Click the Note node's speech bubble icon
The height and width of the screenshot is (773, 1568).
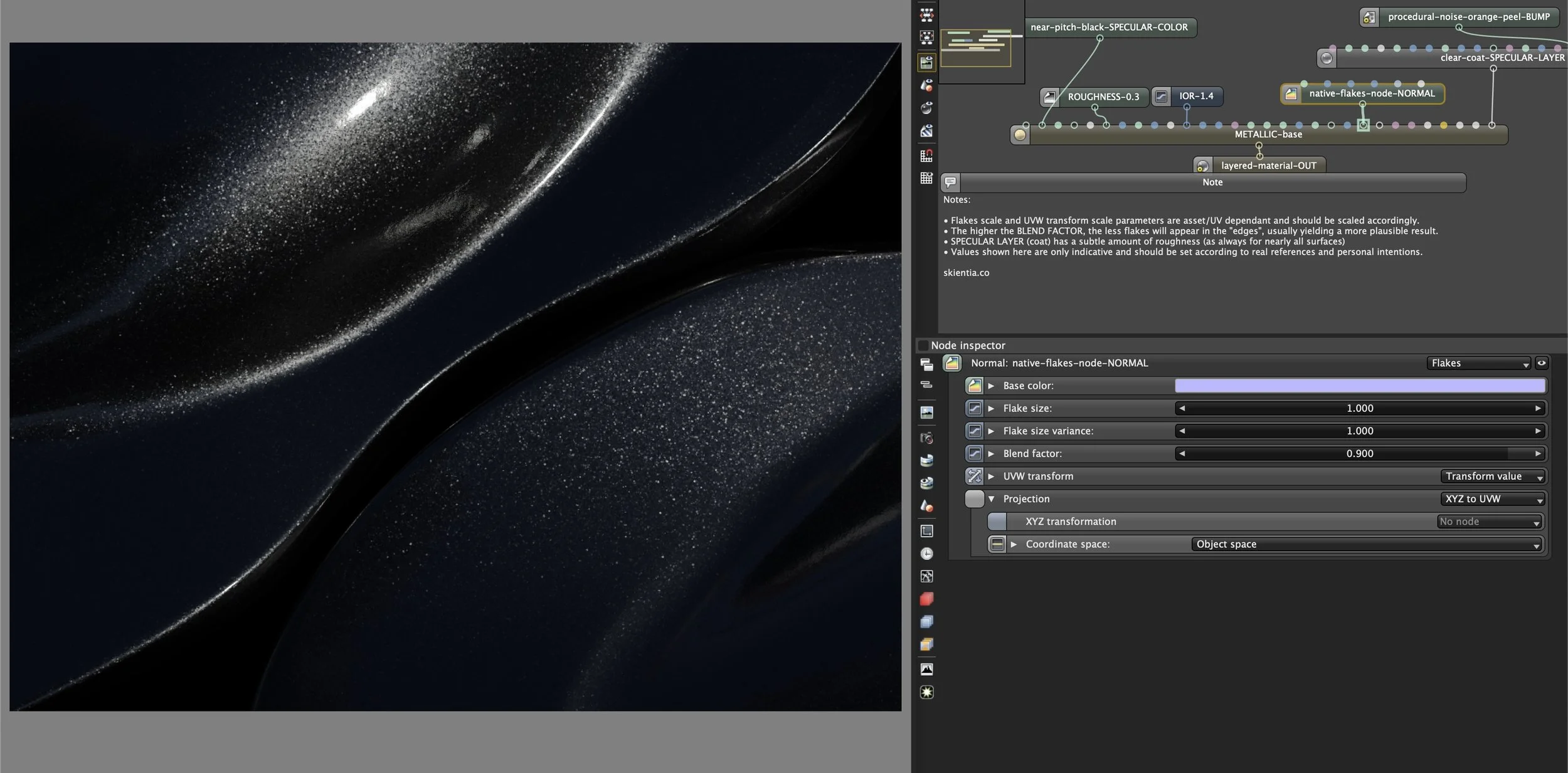tap(950, 182)
